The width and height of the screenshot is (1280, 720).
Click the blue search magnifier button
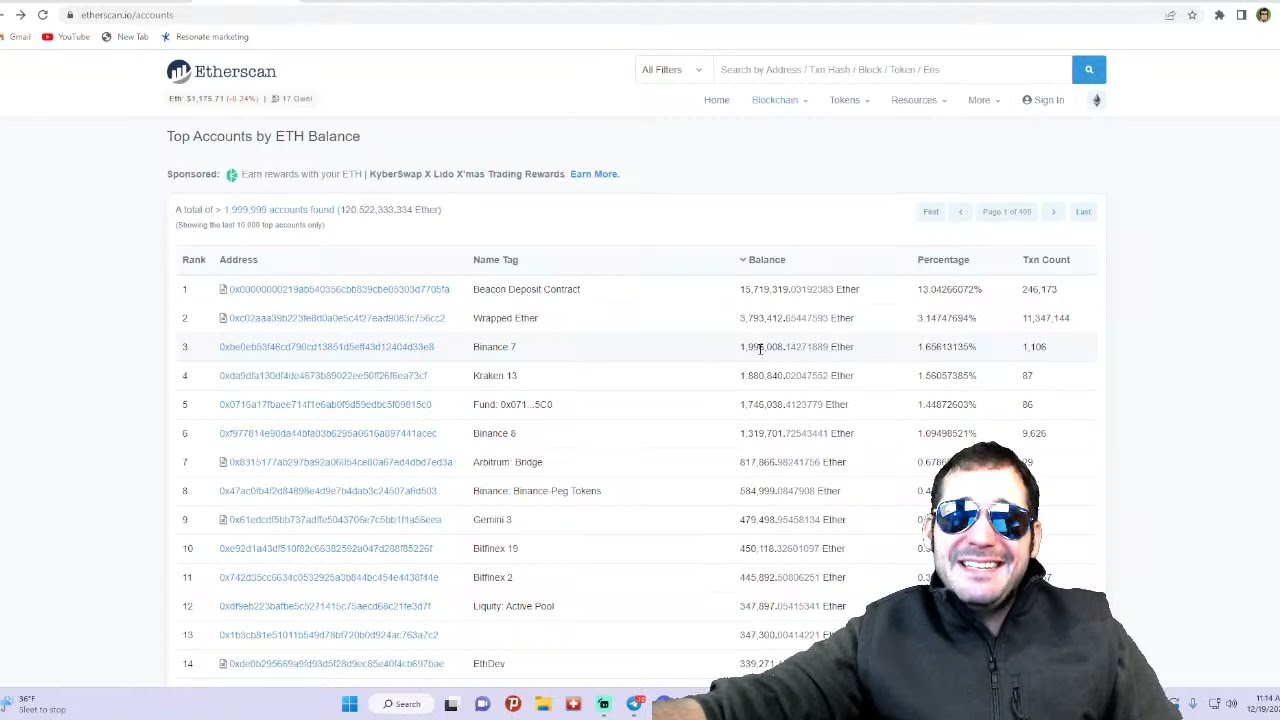1089,70
